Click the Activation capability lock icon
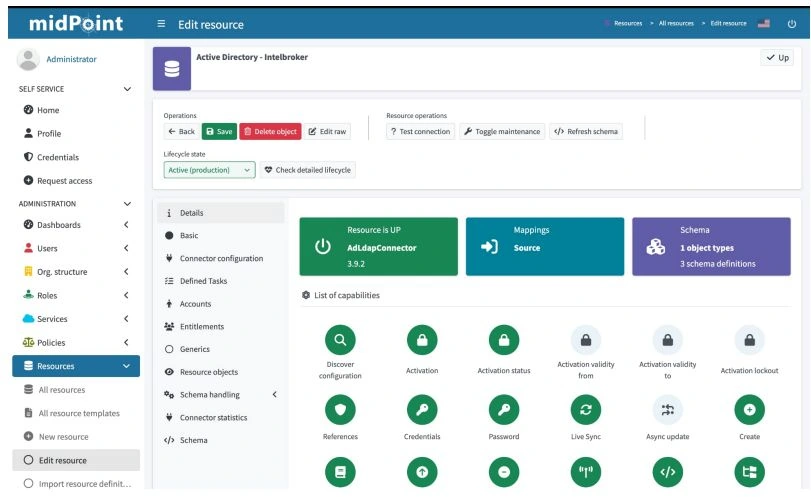This screenshot has height=497, width=811. [422, 340]
